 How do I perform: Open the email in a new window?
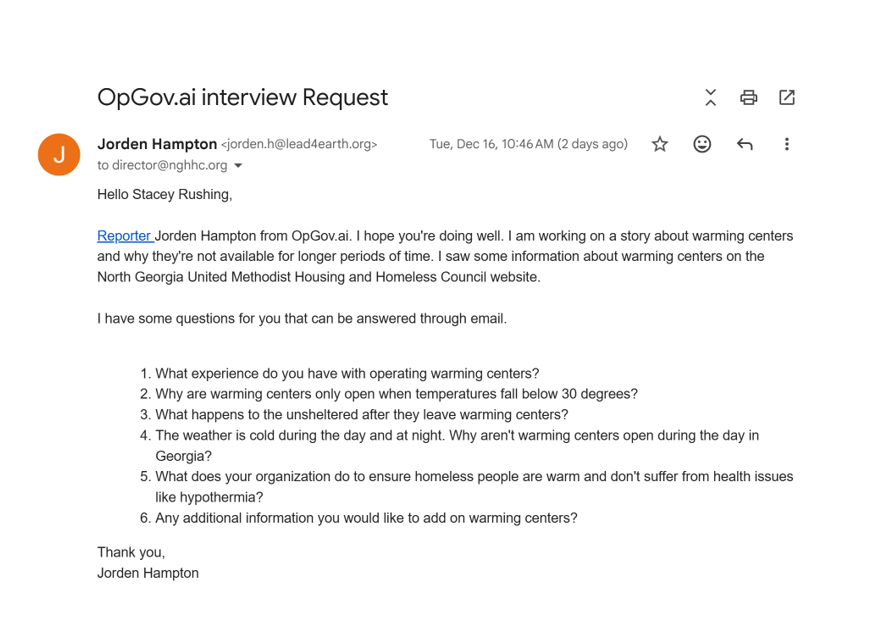coord(787,97)
